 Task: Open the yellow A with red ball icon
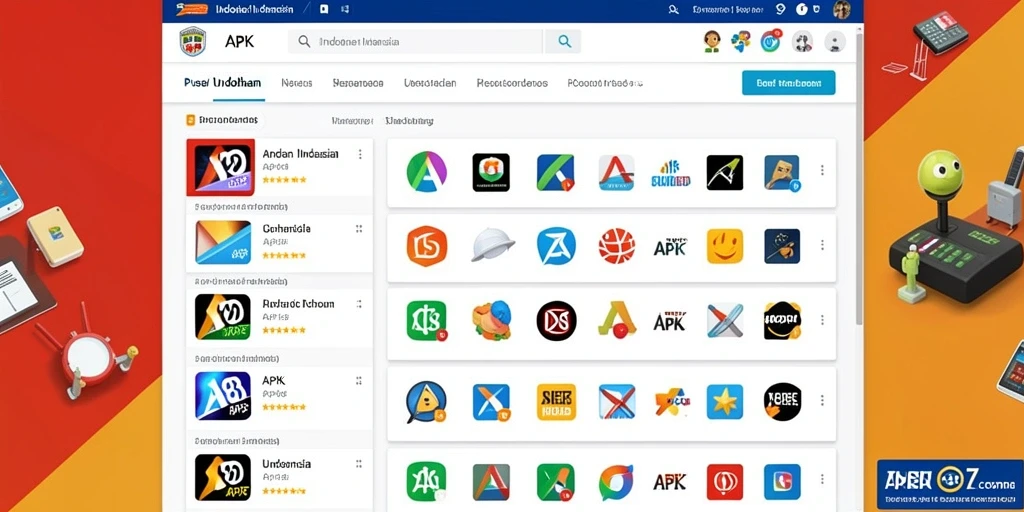click(616, 320)
